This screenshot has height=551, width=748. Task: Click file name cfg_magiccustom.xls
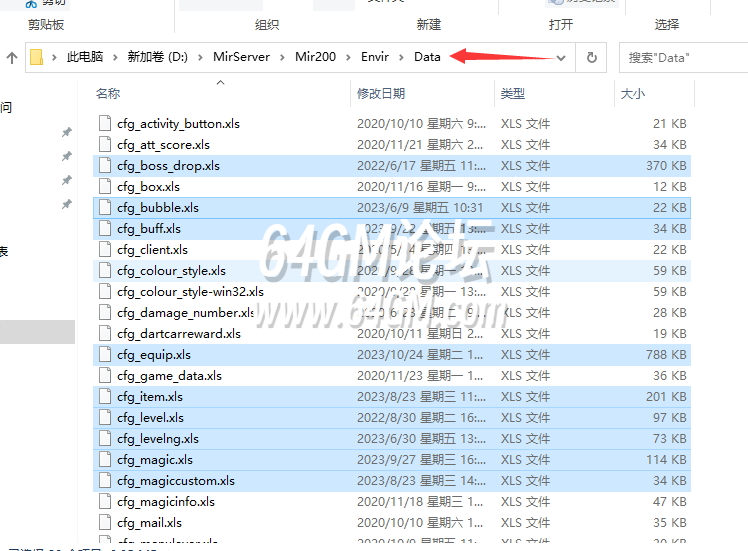click(176, 481)
